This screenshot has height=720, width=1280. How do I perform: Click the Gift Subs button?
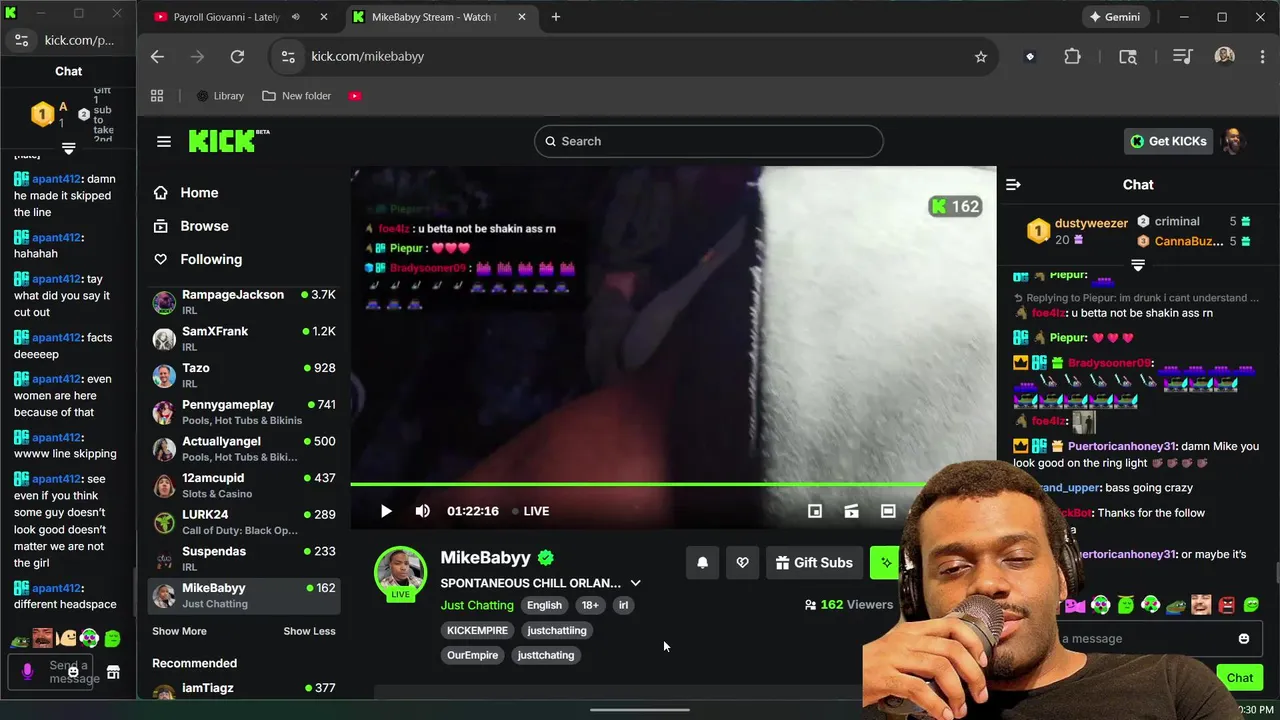[814, 563]
